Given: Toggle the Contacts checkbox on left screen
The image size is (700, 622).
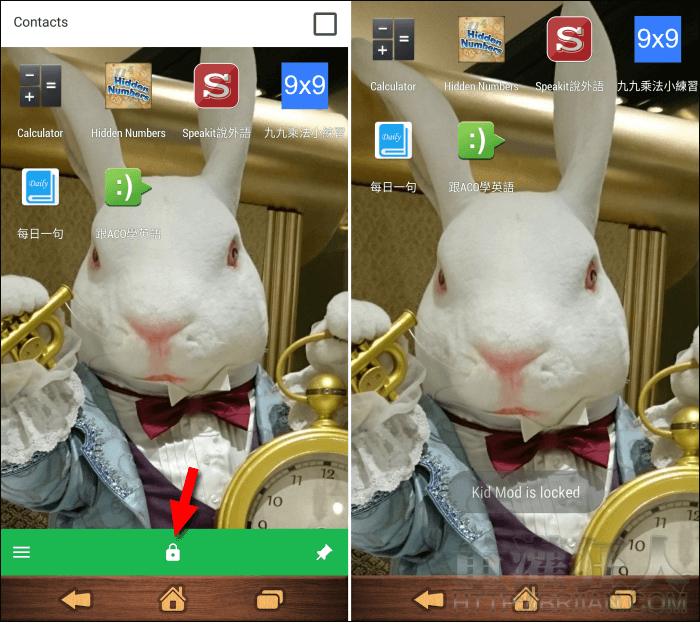Looking at the screenshot, I should 325,24.
